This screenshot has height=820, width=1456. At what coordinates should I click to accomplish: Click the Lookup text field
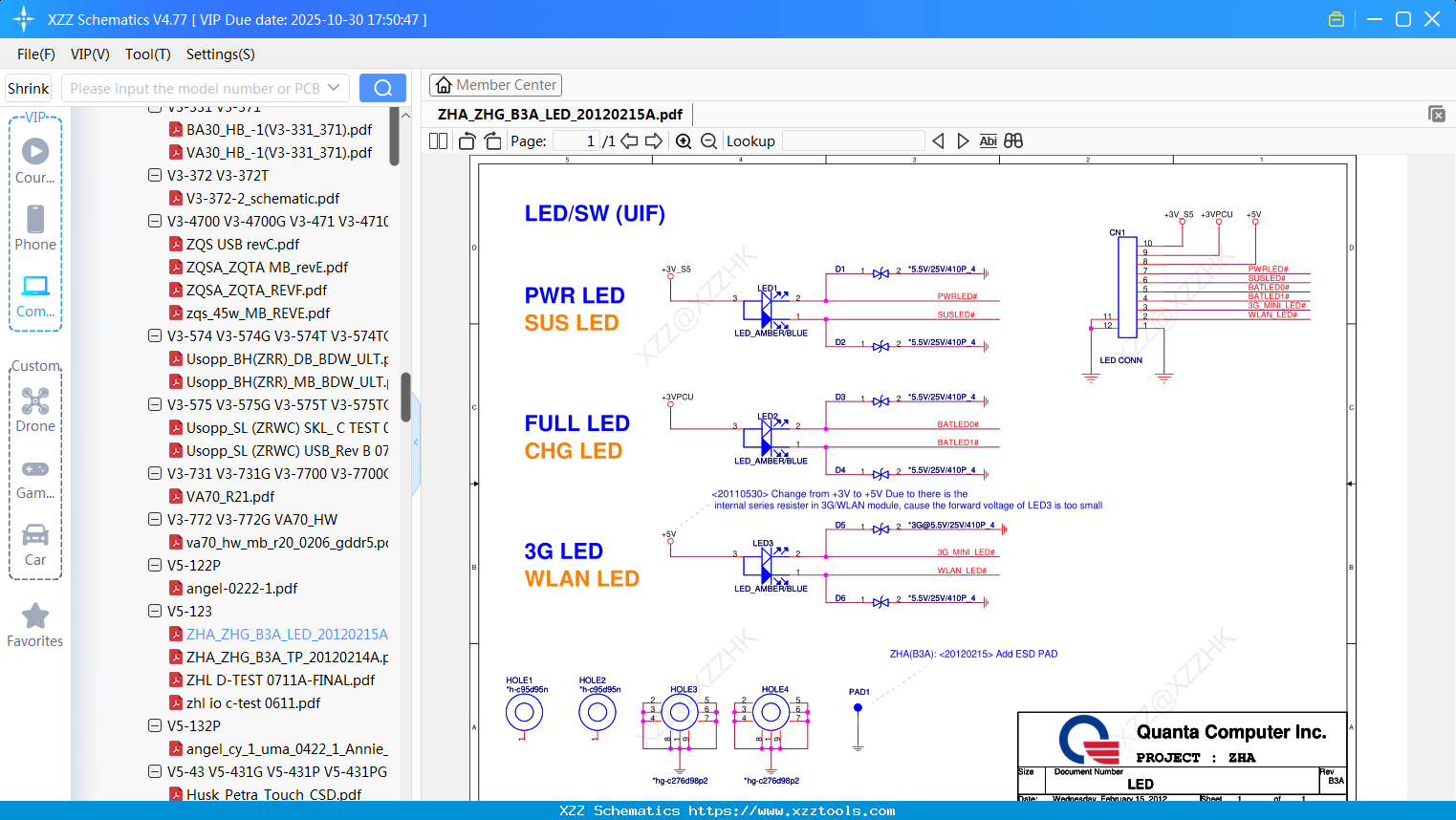pyautogui.click(x=853, y=140)
